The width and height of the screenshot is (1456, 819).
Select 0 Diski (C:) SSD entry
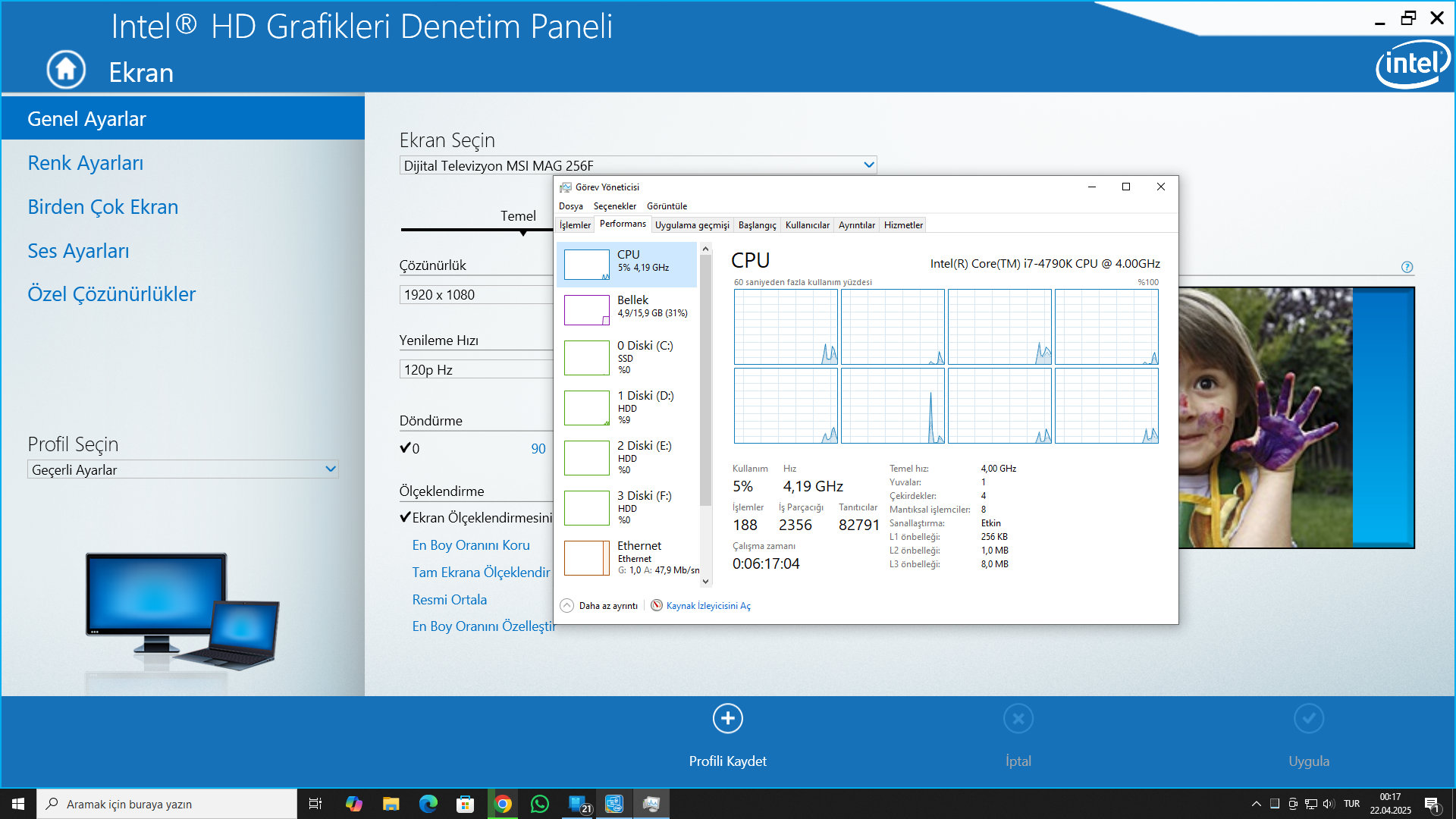click(x=627, y=357)
